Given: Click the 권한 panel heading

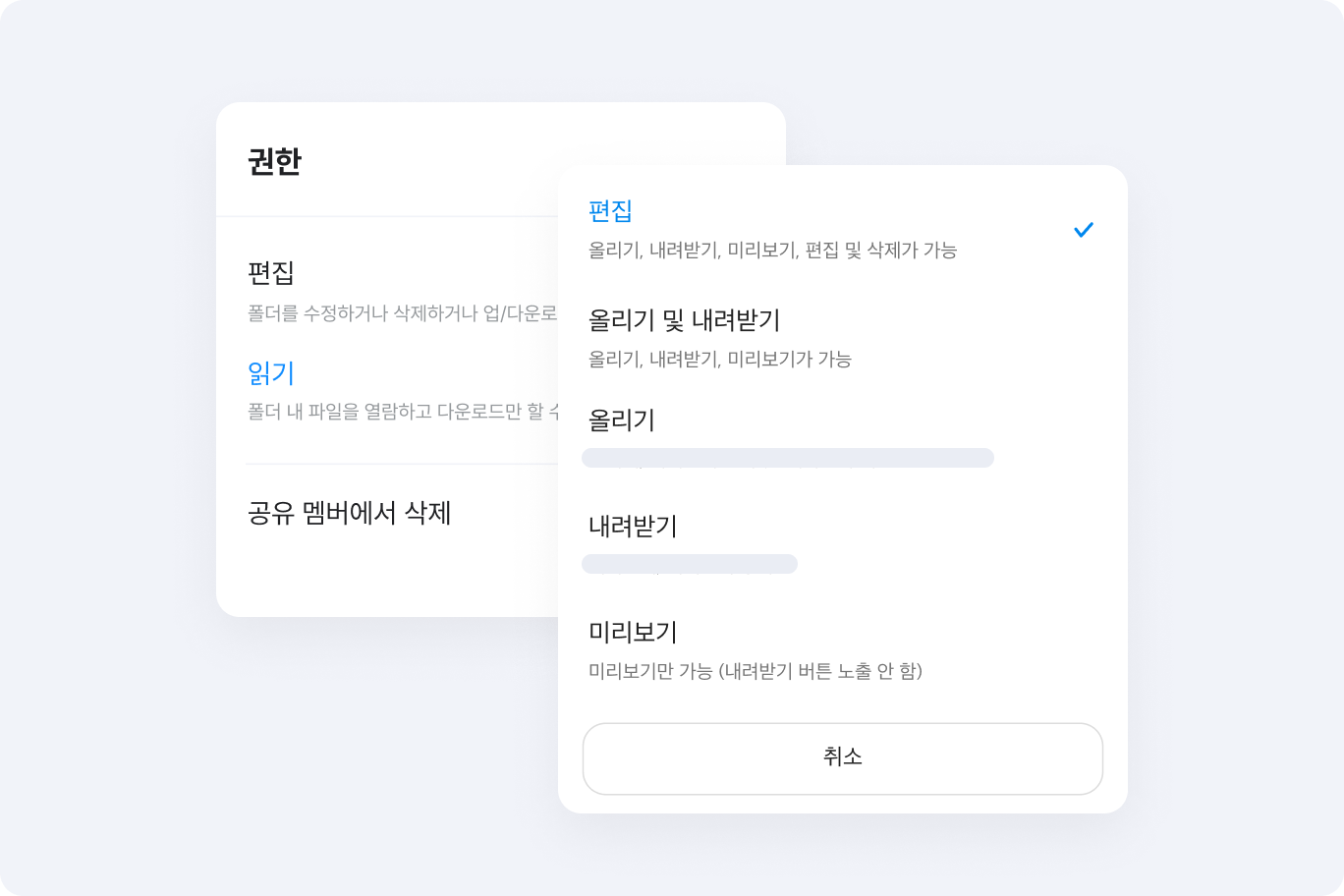Looking at the screenshot, I should [274, 162].
